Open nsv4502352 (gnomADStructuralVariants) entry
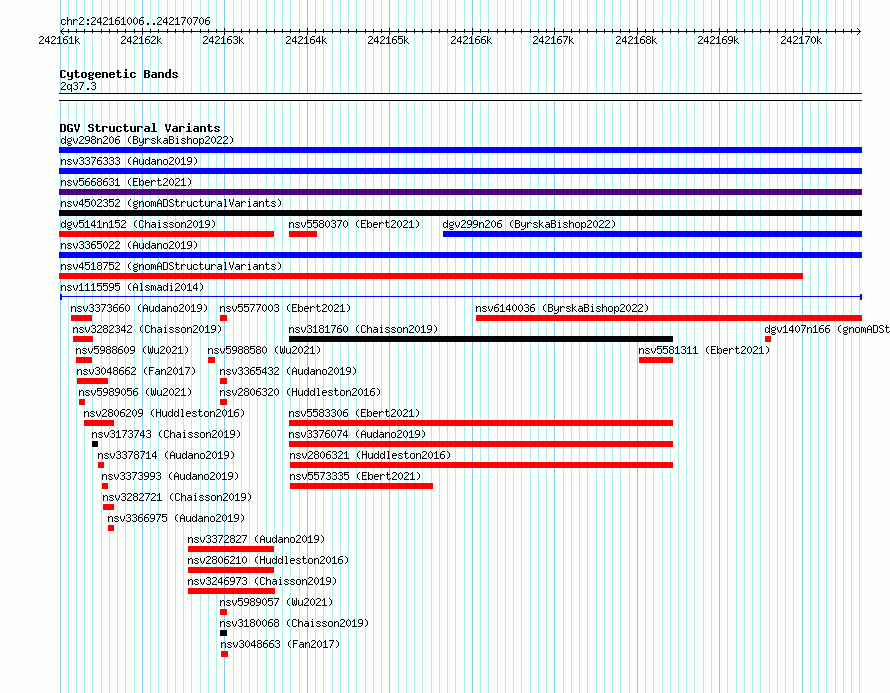The width and height of the screenshot is (890, 693). 171,203
